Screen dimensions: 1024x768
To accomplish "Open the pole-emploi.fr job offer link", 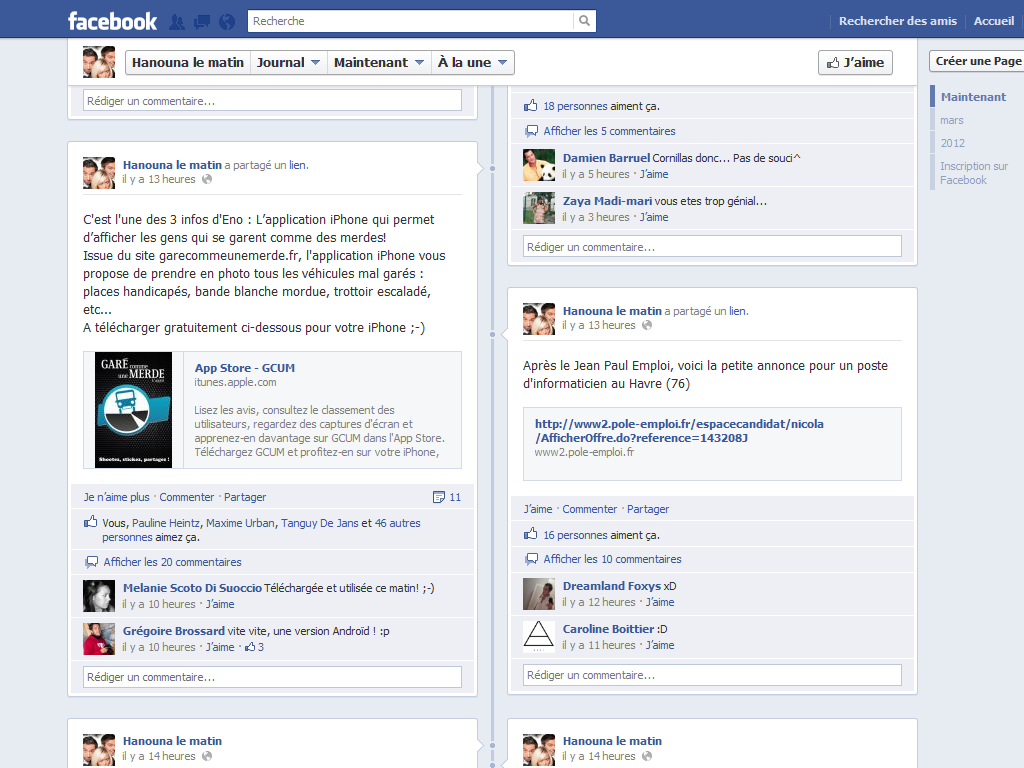I will [679, 431].
